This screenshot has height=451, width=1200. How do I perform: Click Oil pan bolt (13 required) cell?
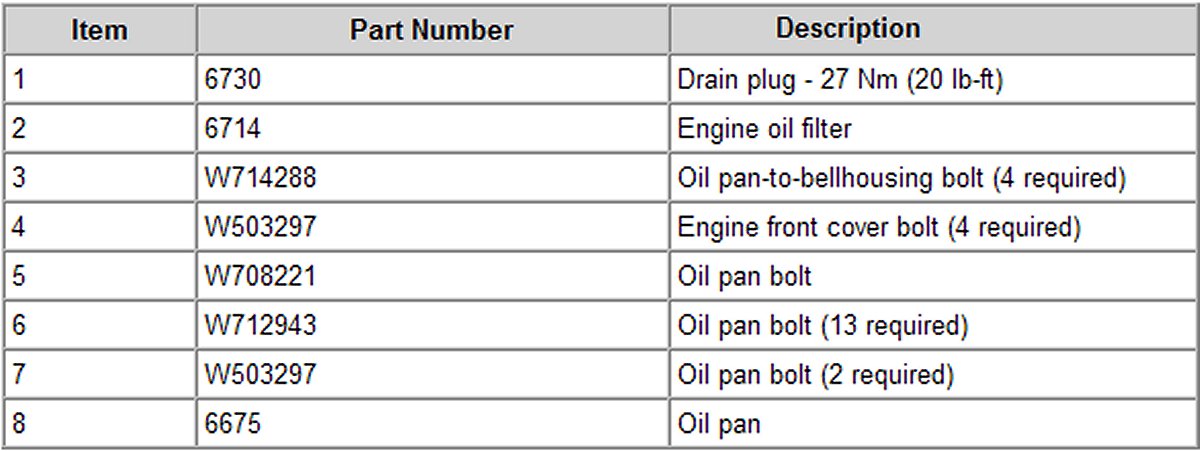[x=823, y=326]
